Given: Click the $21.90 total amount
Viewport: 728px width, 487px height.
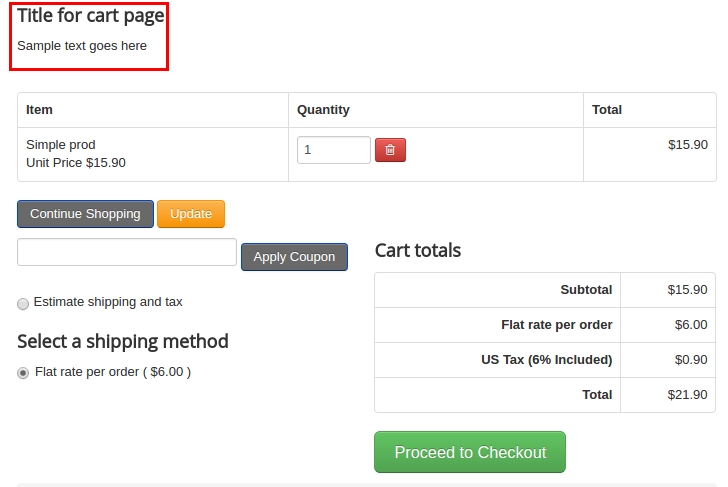Looking at the screenshot, I should click(x=687, y=395).
